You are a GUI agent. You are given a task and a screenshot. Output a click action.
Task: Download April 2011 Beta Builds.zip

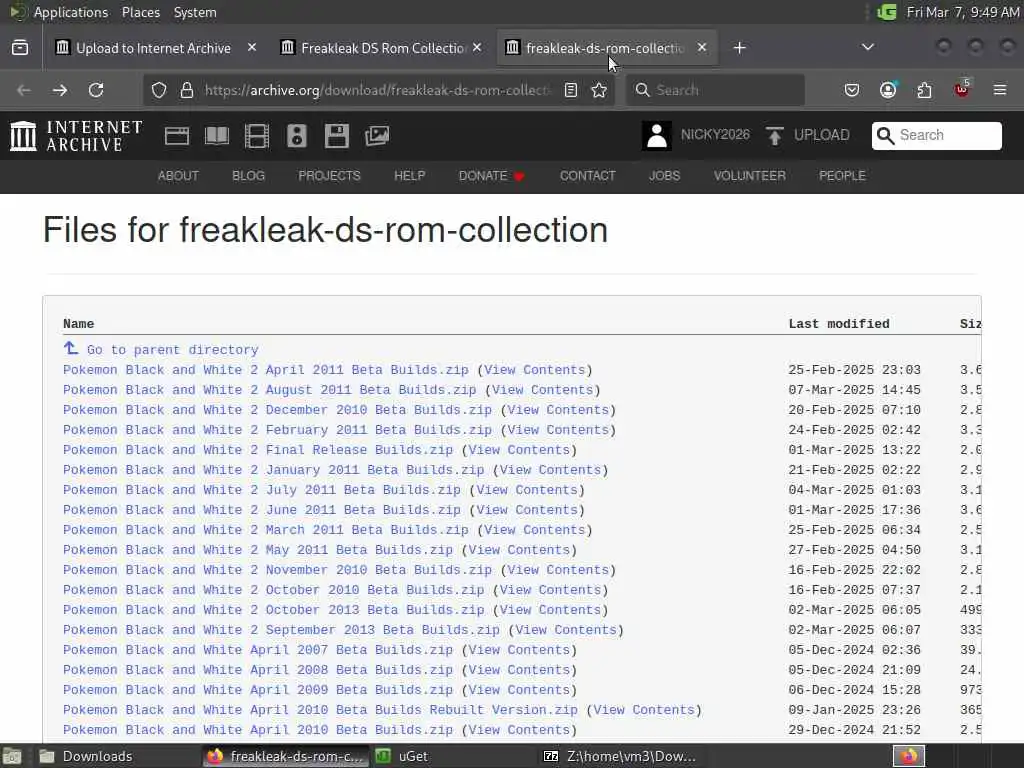point(266,370)
